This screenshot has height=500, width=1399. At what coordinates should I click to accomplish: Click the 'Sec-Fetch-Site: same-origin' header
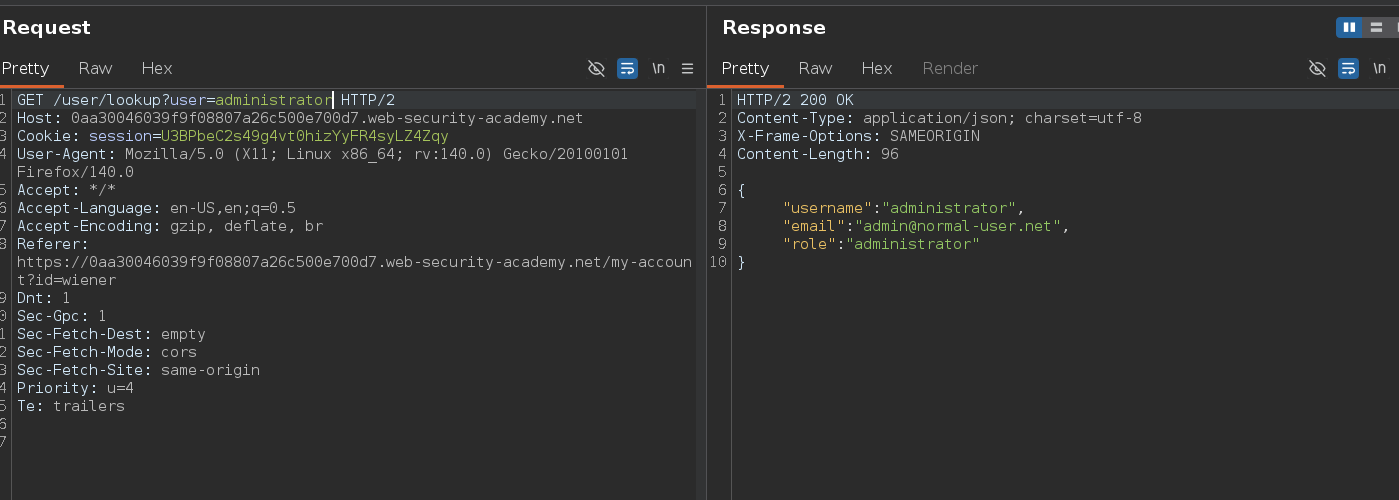[x=138, y=370]
